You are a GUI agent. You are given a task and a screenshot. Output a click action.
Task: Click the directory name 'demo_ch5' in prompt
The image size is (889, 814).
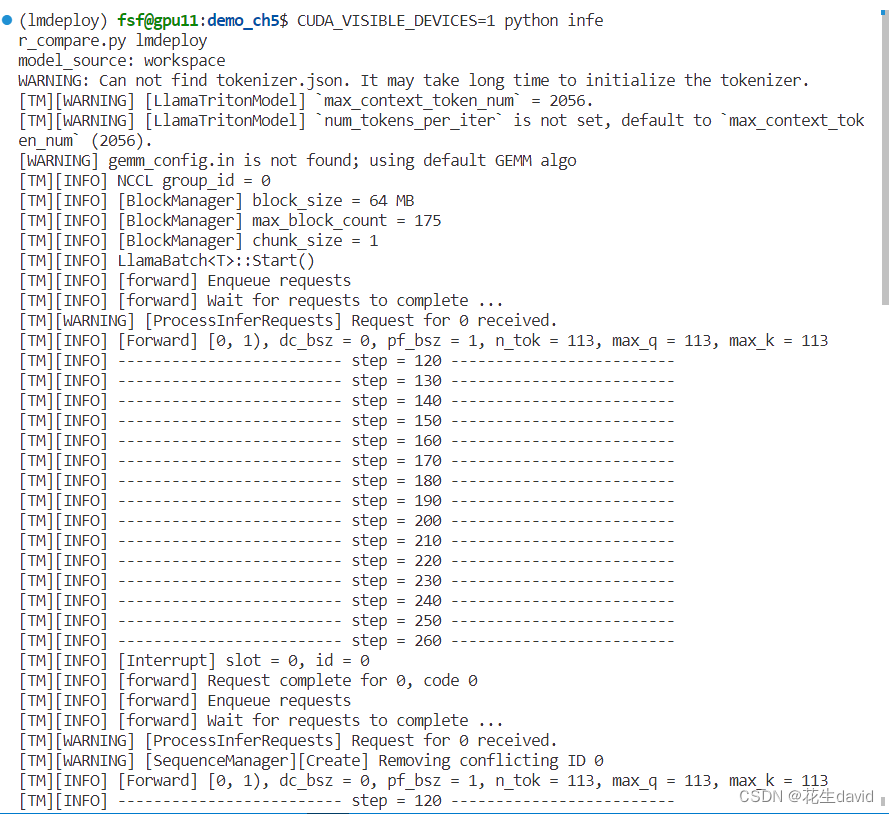(243, 20)
